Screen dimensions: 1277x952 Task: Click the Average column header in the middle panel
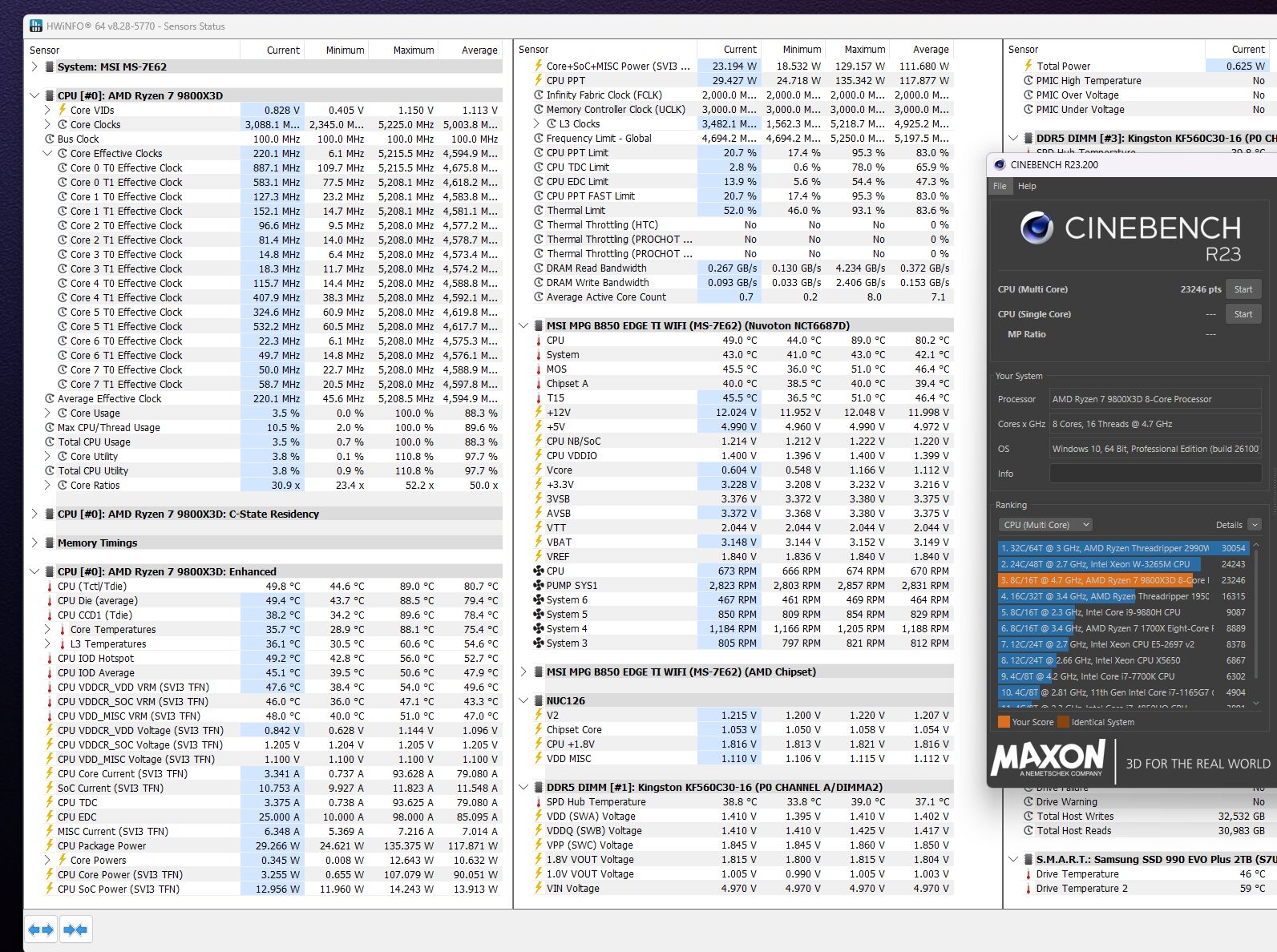pyautogui.click(x=930, y=50)
